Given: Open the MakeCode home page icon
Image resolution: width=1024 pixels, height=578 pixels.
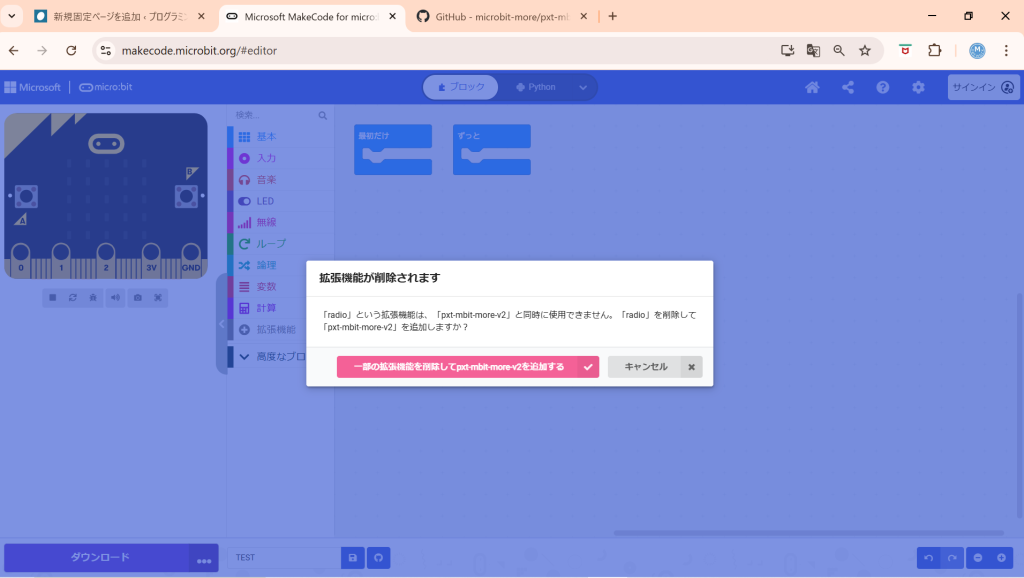Looking at the screenshot, I should pos(812,87).
